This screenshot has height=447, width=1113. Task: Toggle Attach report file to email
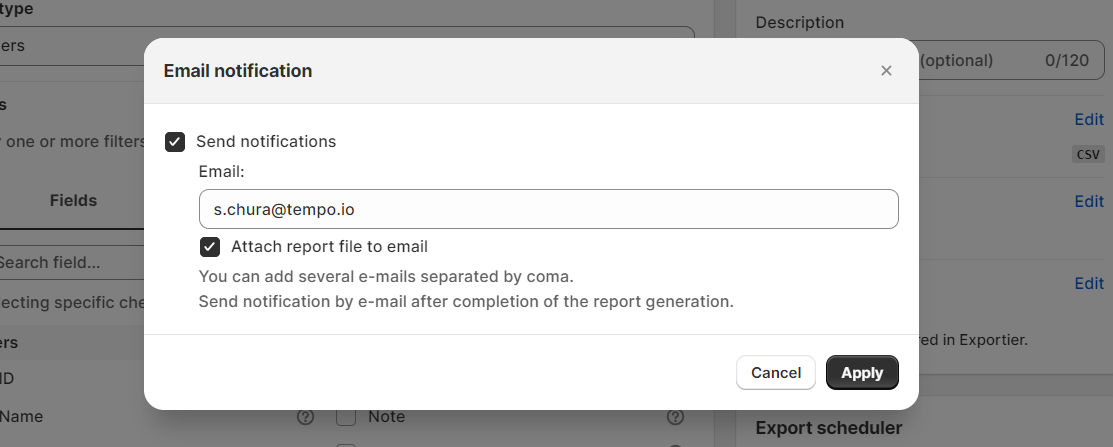(x=209, y=247)
